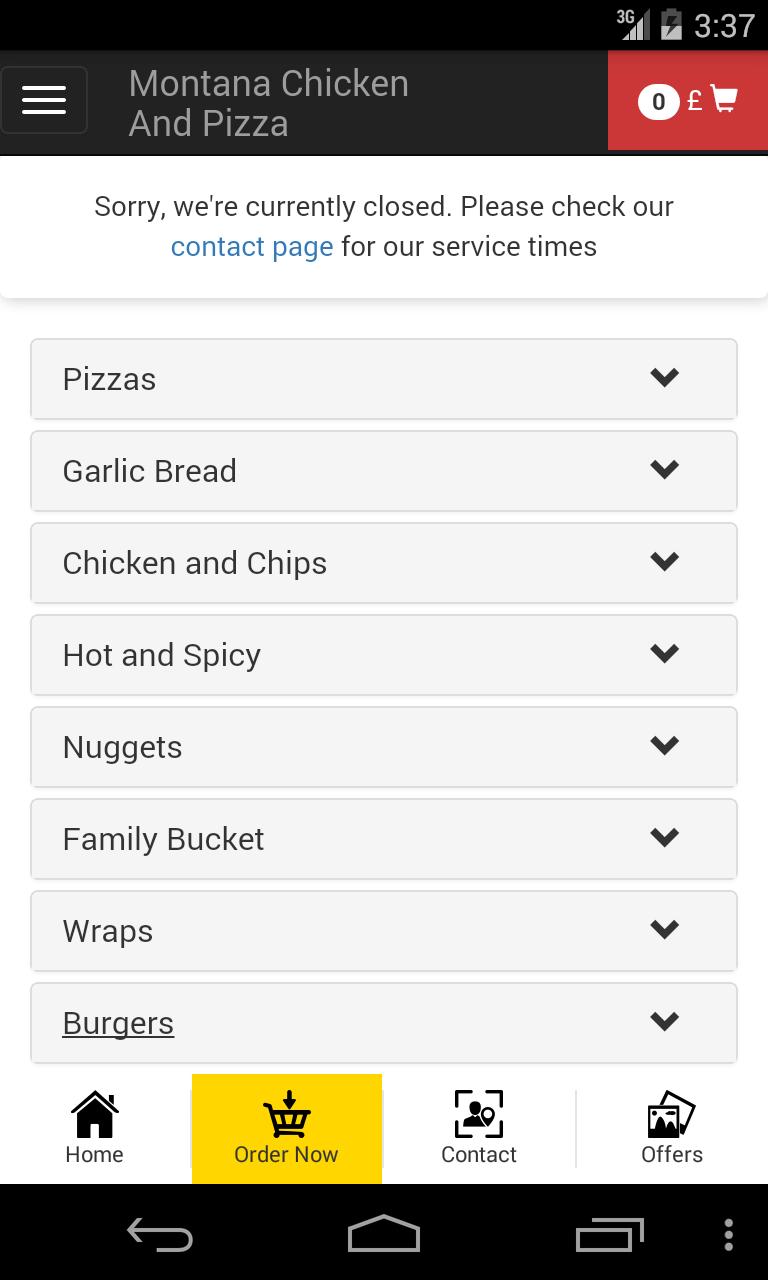Image resolution: width=768 pixels, height=1280 pixels.
Task: Open the Offers pictures icon
Action: tap(671, 1114)
